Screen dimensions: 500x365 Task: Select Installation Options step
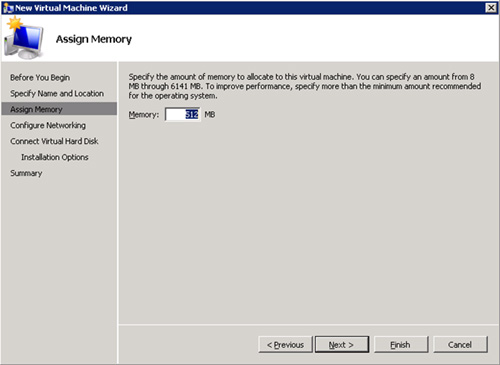[55, 157]
